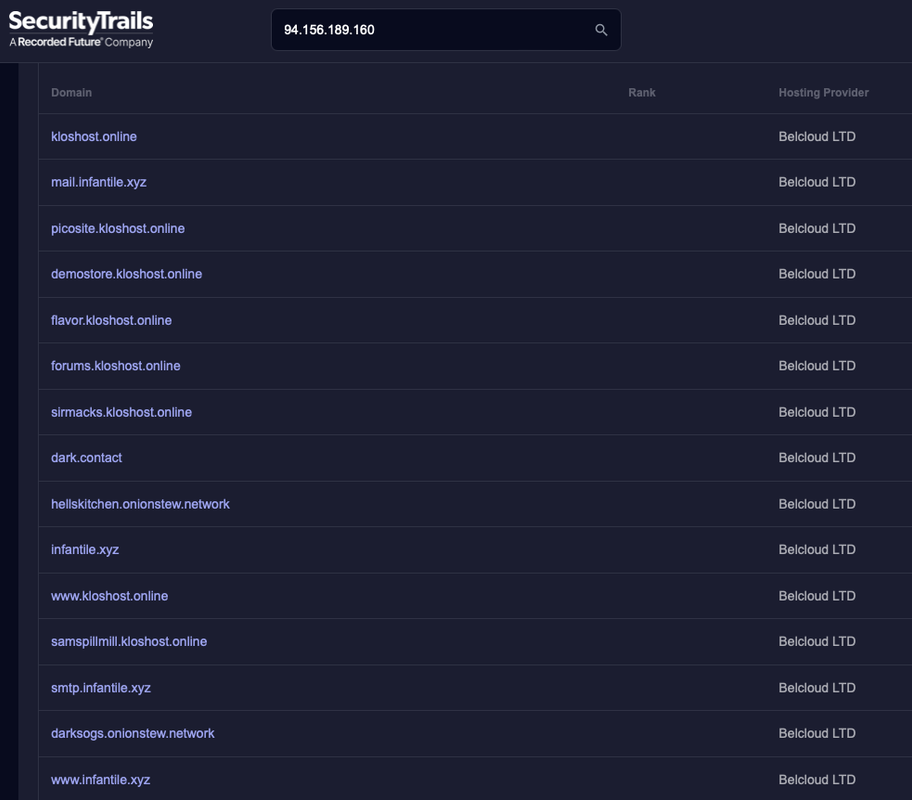Open the infantile.xyz domain link
Screen dimensions: 912x800
(85, 550)
